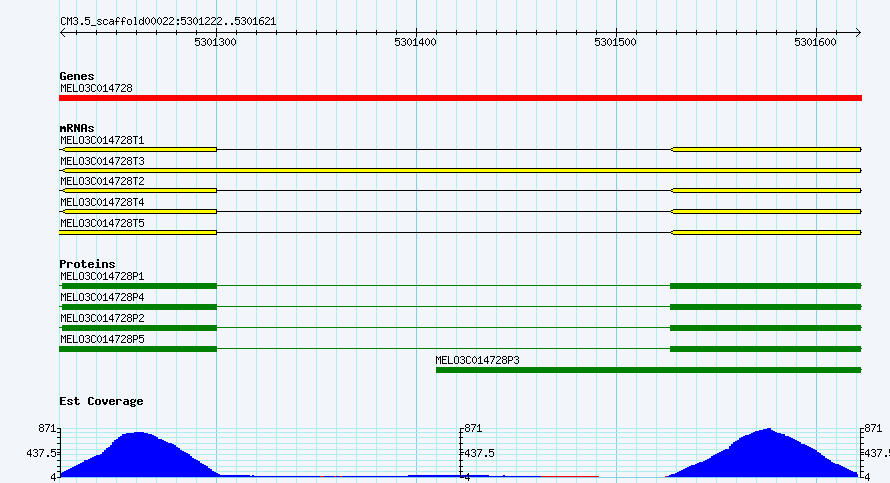Click the MELO3C014728T3 mRNA label
Image resolution: width=890 pixels, height=483 pixels.
pos(102,161)
